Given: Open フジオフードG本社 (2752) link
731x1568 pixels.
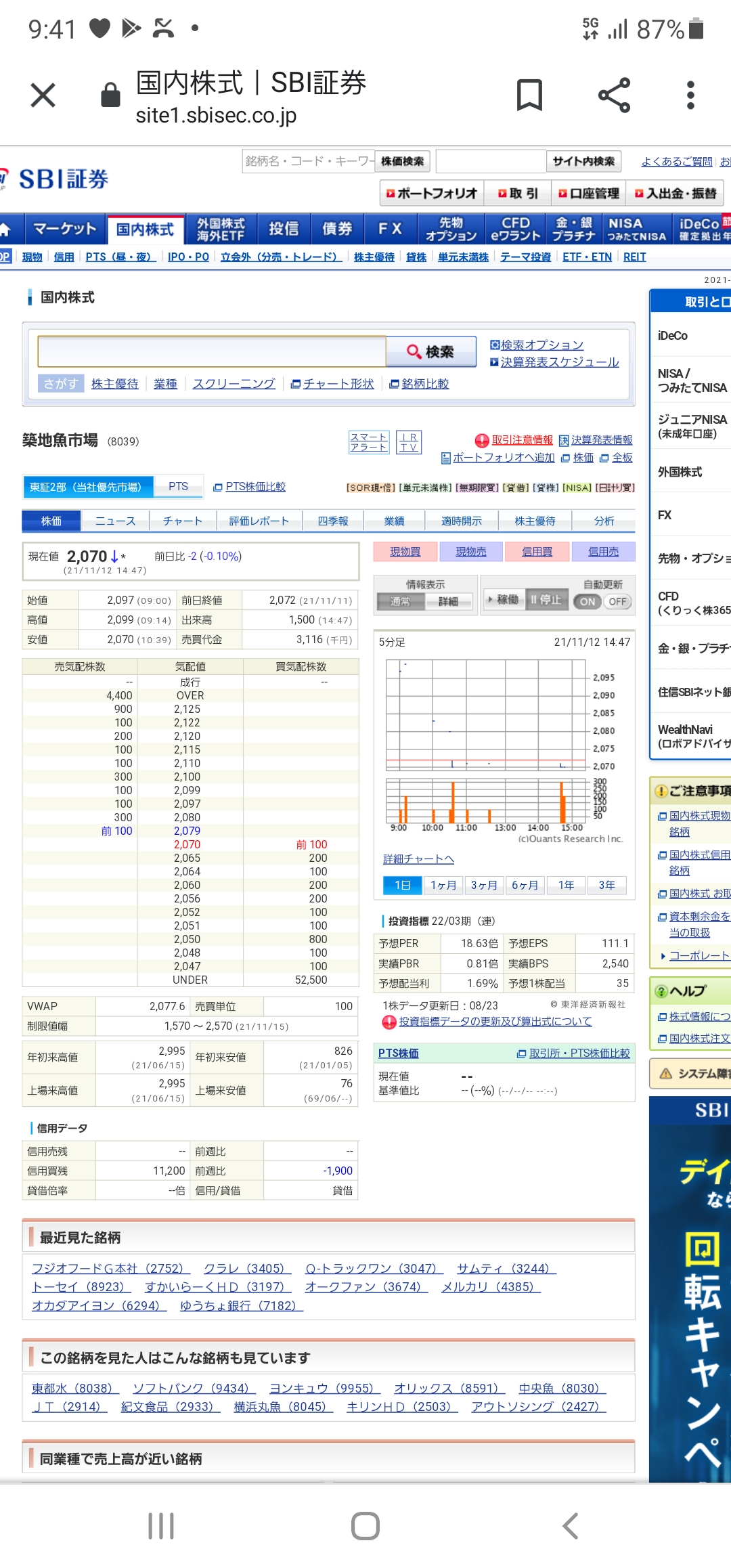Looking at the screenshot, I should [x=111, y=1268].
